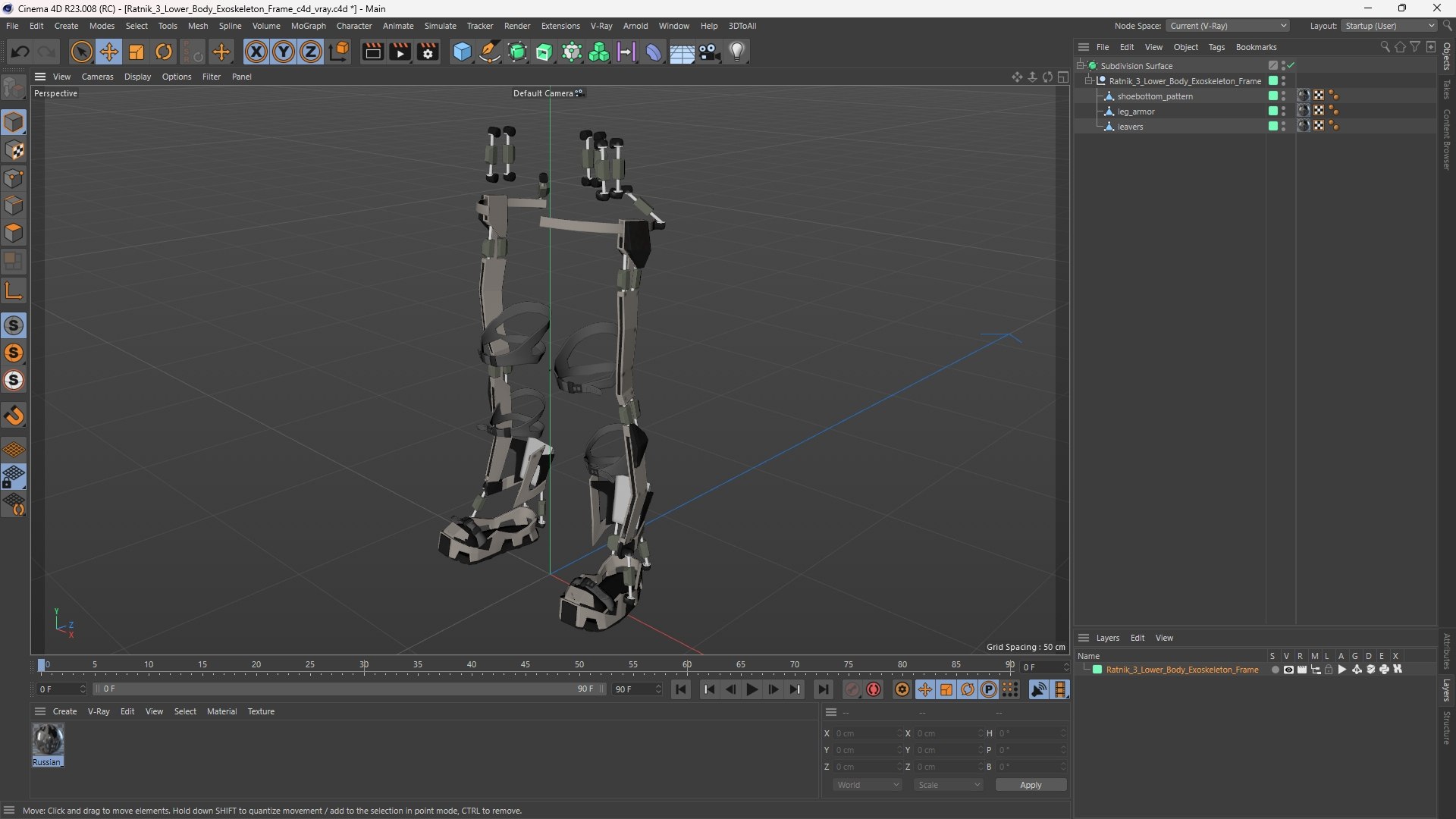Click the Ratnik layer green color swatch

[x=1097, y=670]
